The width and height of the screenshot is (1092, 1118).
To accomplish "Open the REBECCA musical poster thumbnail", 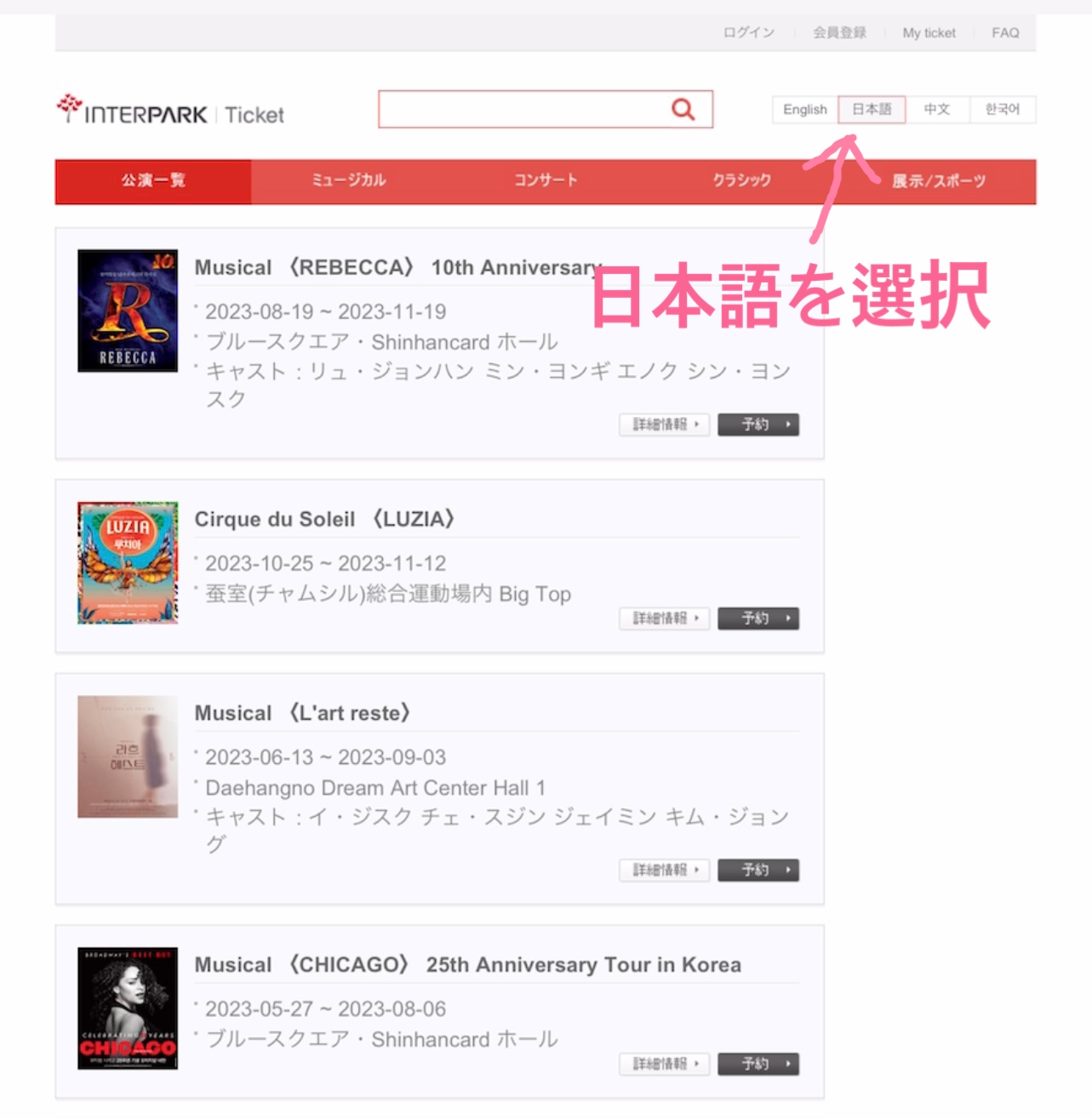I will click(x=128, y=311).
